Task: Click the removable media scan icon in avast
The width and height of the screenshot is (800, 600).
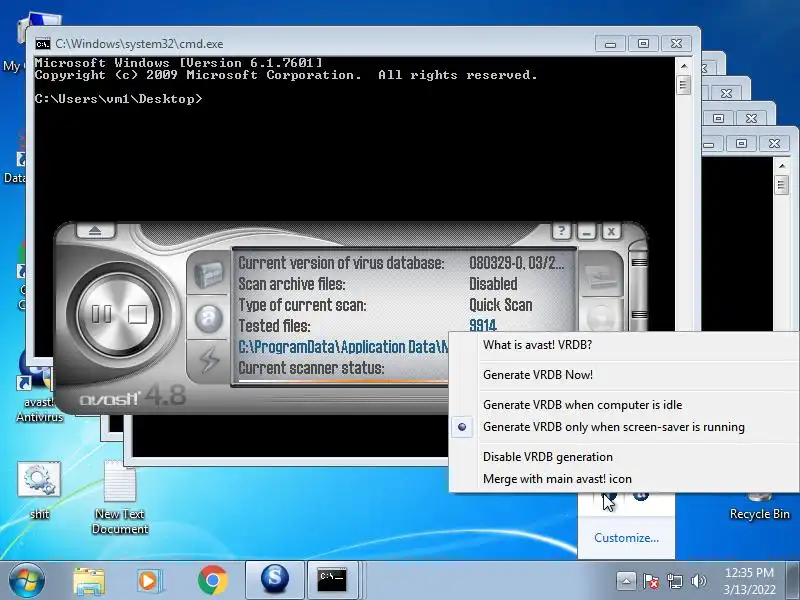Action: point(601,317)
